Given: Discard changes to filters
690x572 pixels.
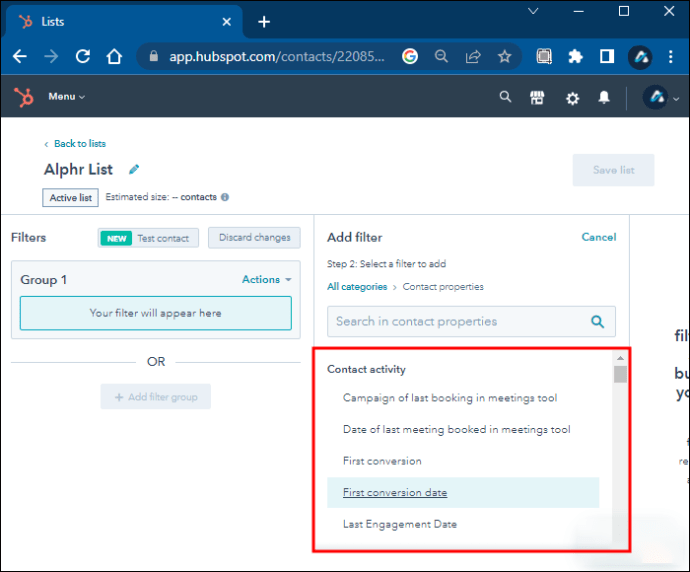Looking at the screenshot, I should coord(254,238).
